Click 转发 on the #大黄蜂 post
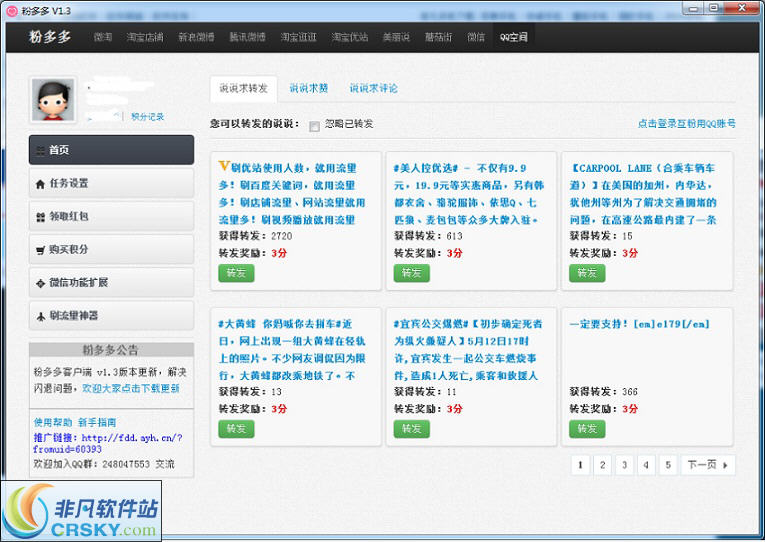 [236, 429]
